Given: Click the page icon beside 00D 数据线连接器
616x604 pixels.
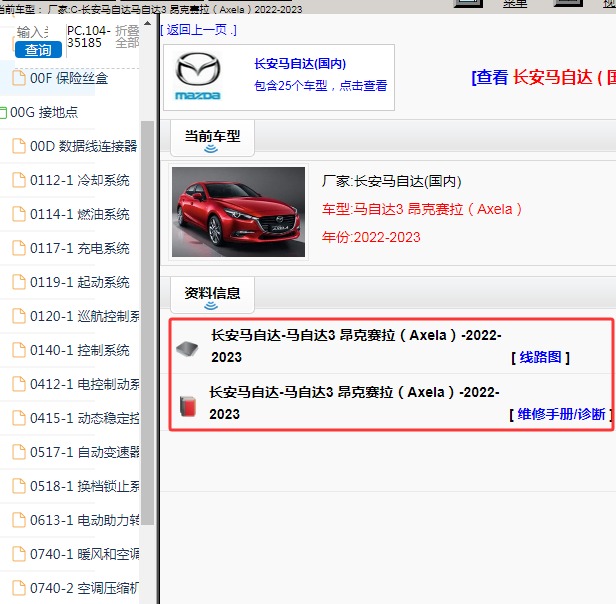Looking at the screenshot, I should [19, 146].
